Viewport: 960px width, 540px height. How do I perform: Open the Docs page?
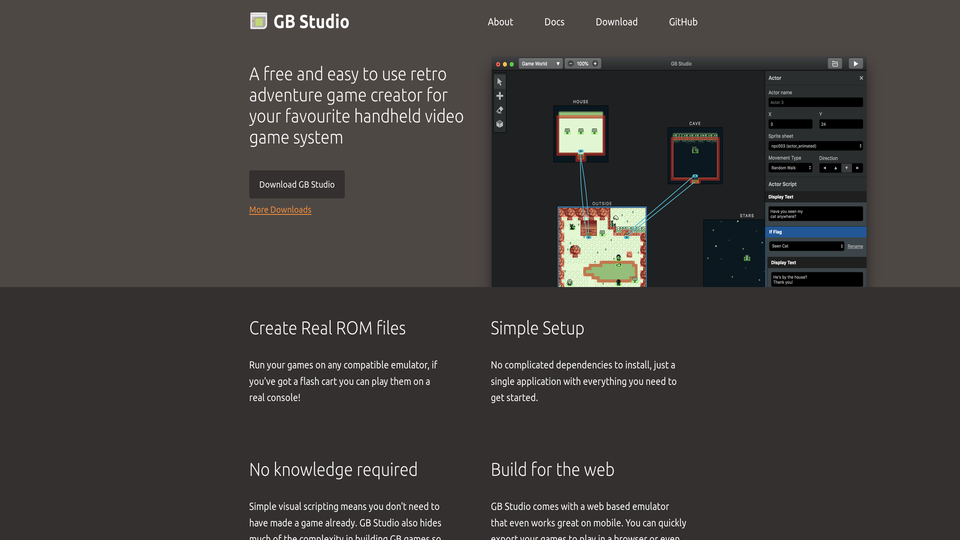[x=554, y=22]
